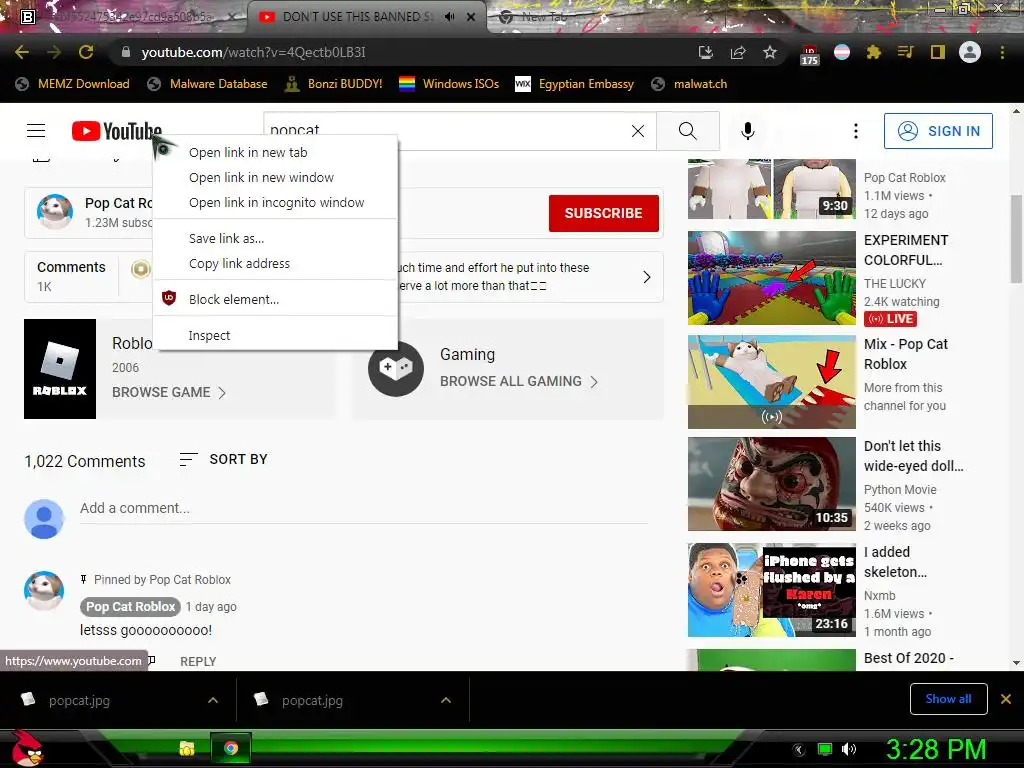Open the volume control in system tray

pos(848,749)
